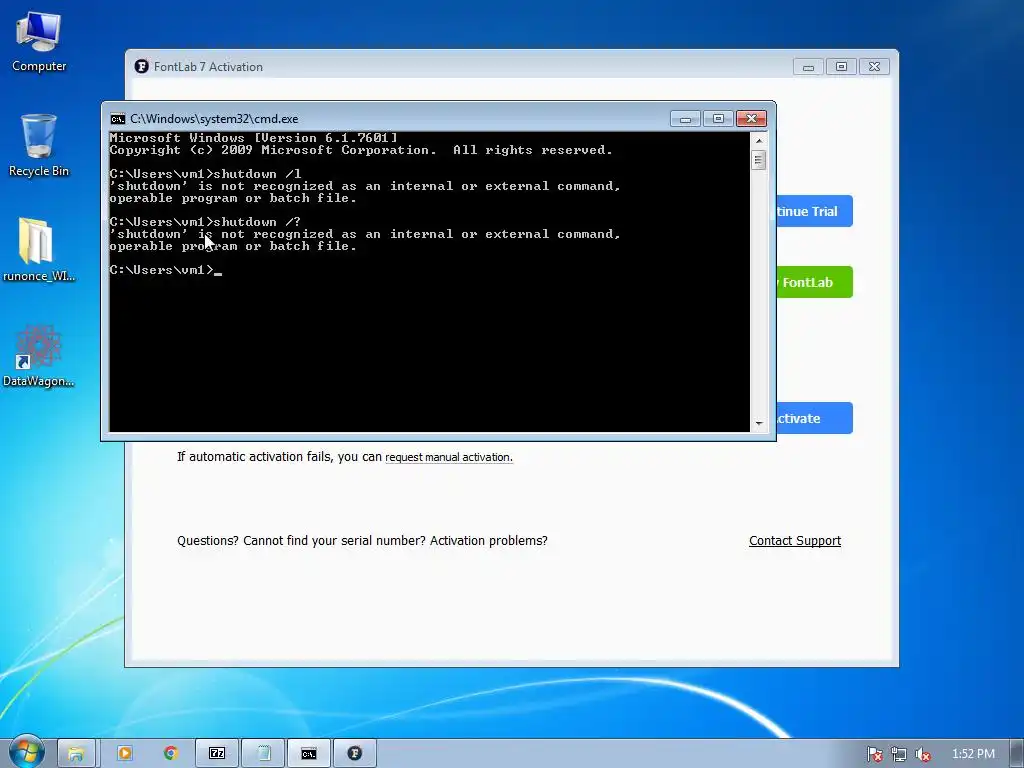Click the 'shutdown /?' command text

coord(257,222)
